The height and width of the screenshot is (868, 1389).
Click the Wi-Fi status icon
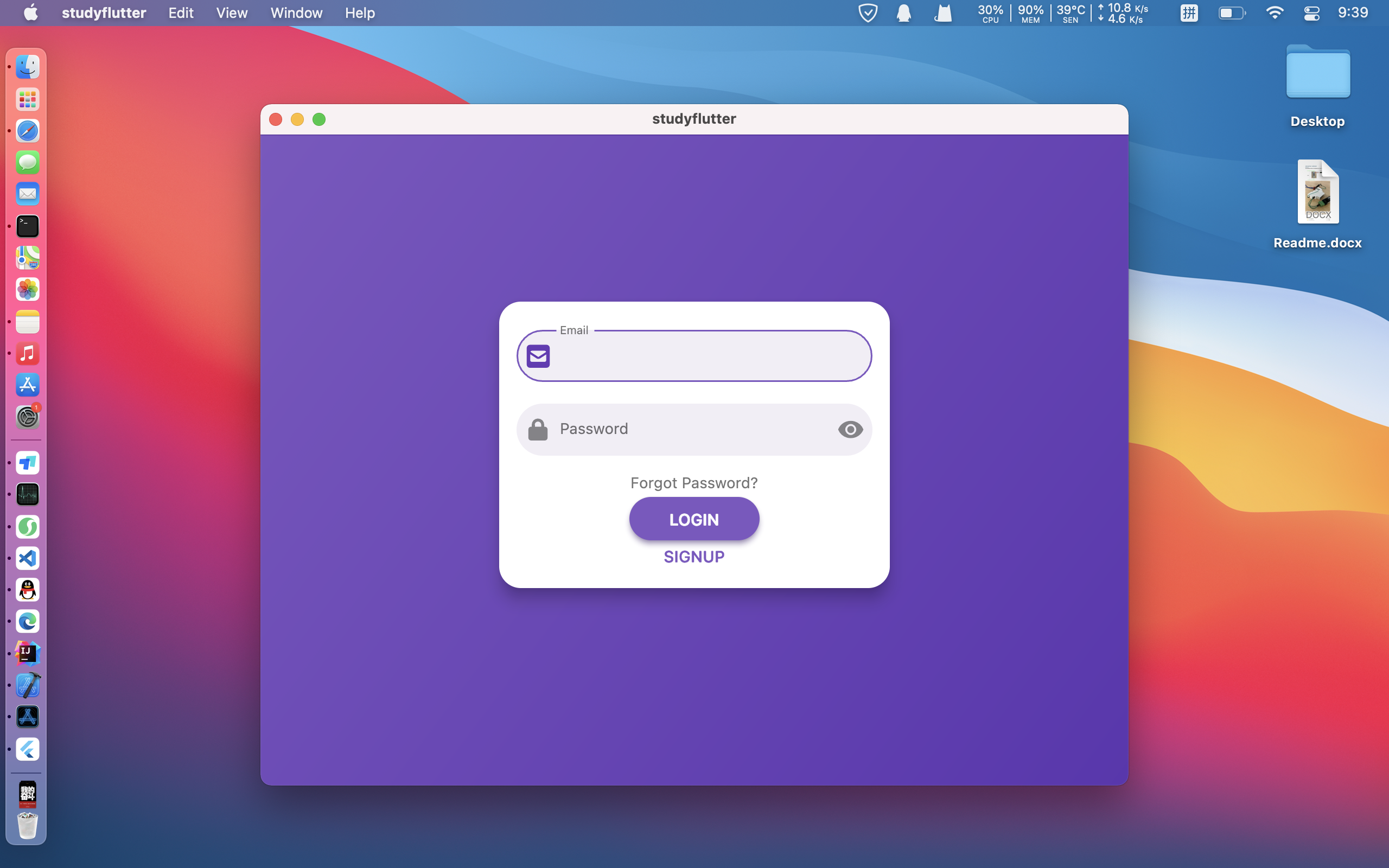click(1274, 12)
